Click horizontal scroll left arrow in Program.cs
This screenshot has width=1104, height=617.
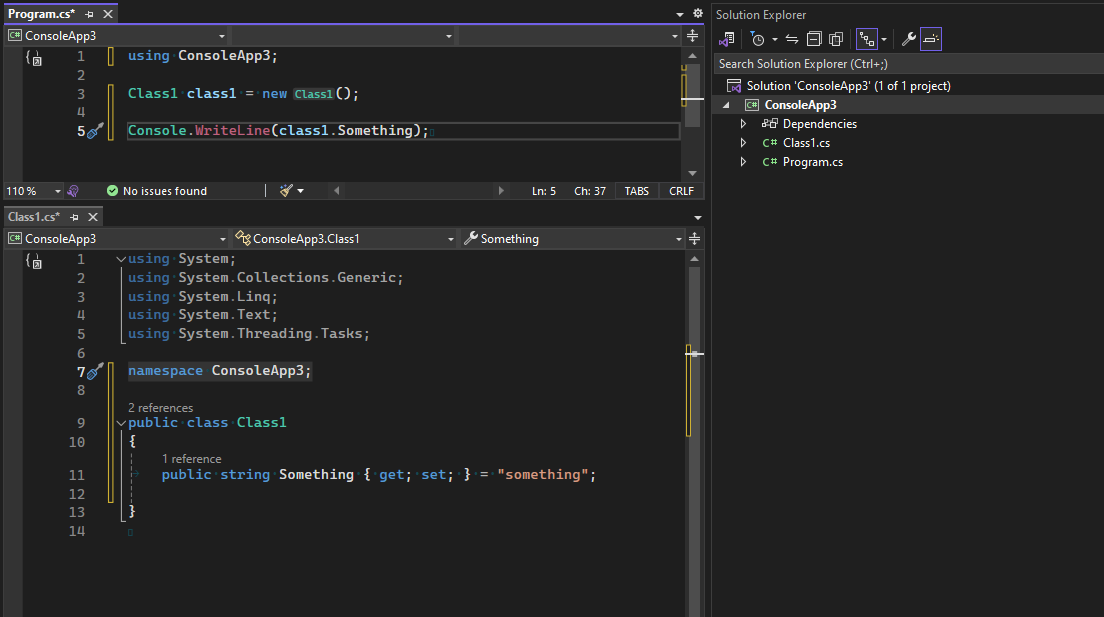click(x=337, y=191)
